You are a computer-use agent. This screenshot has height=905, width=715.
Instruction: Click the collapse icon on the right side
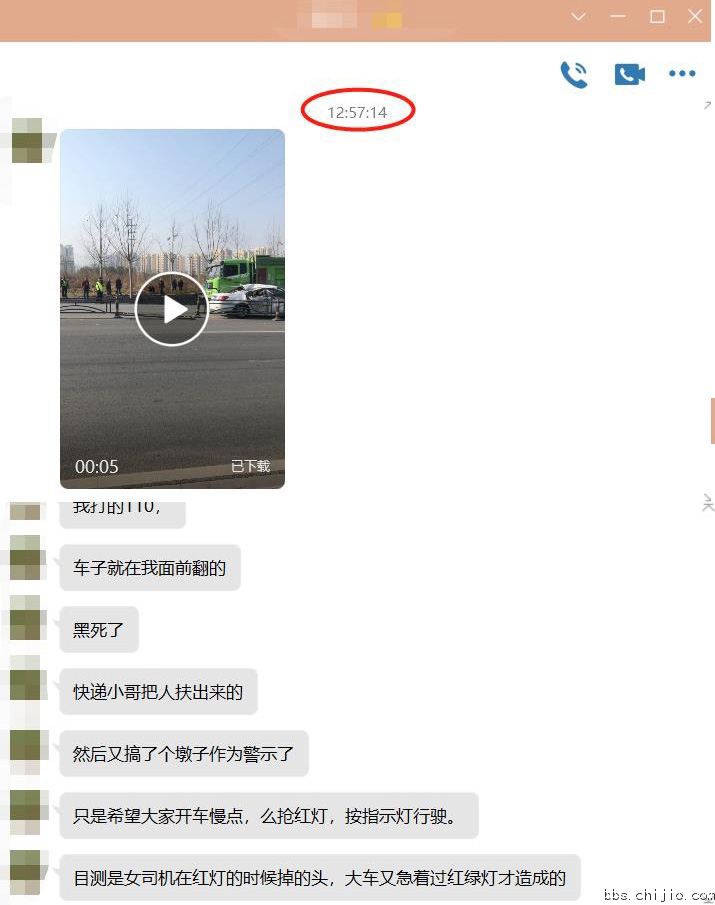coord(707,503)
